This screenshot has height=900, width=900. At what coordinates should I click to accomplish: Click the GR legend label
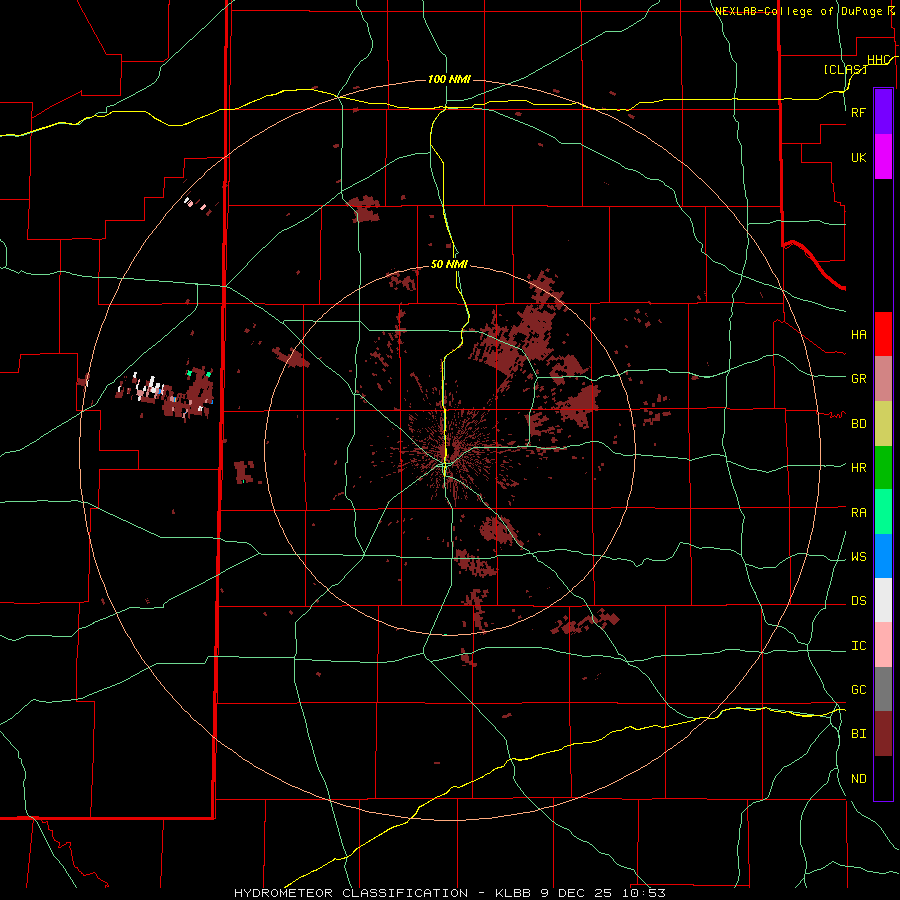tap(858, 379)
